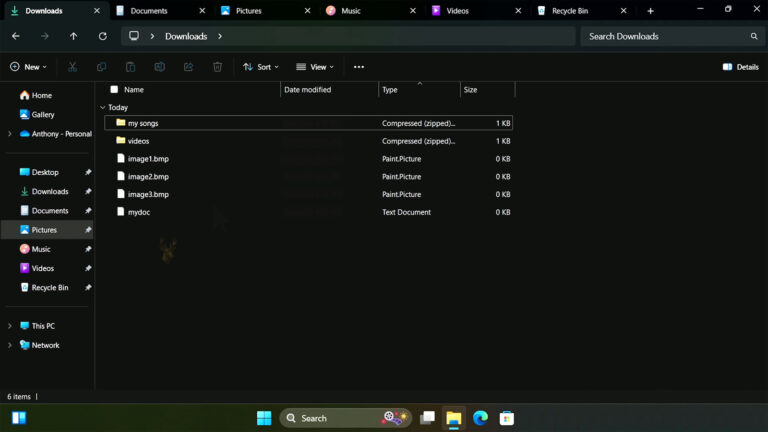Go up one folder level

click(73, 36)
